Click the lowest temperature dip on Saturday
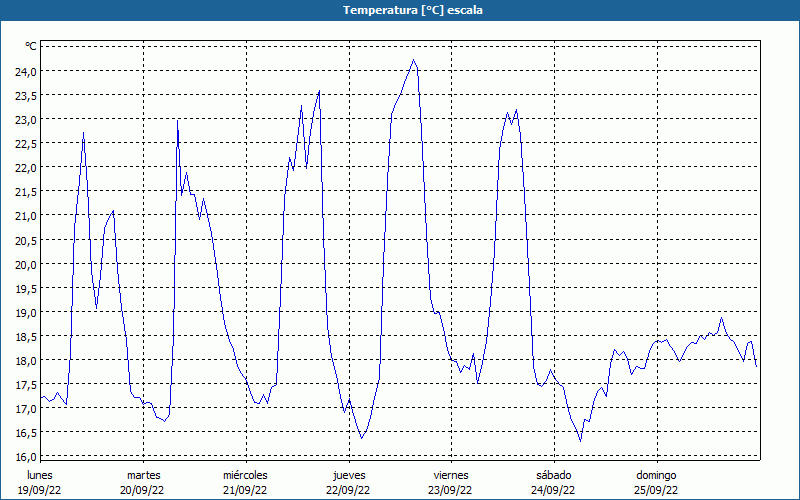Image resolution: width=800 pixels, height=500 pixels. (581, 441)
